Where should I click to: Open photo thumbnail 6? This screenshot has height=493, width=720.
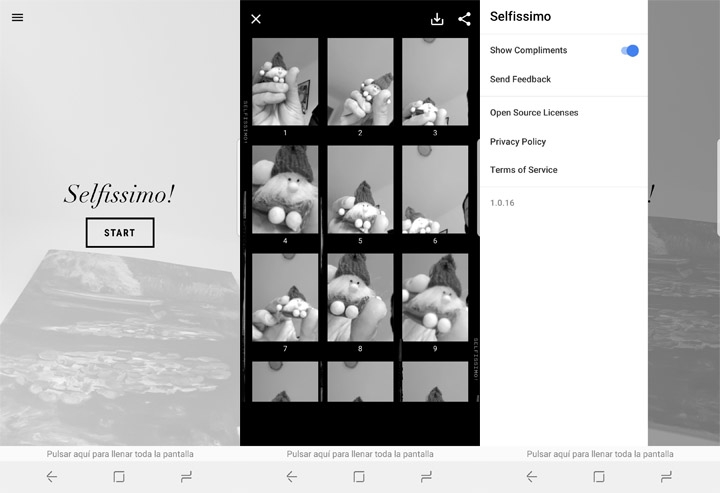[435, 190]
